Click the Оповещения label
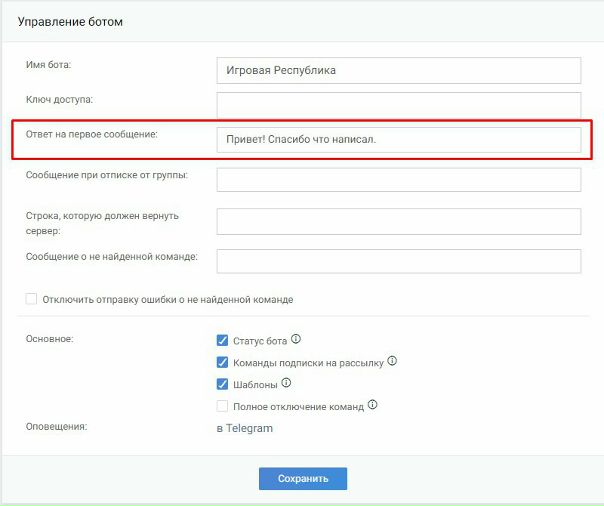The width and height of the screenshot is (604, 506). coord(57,427)
